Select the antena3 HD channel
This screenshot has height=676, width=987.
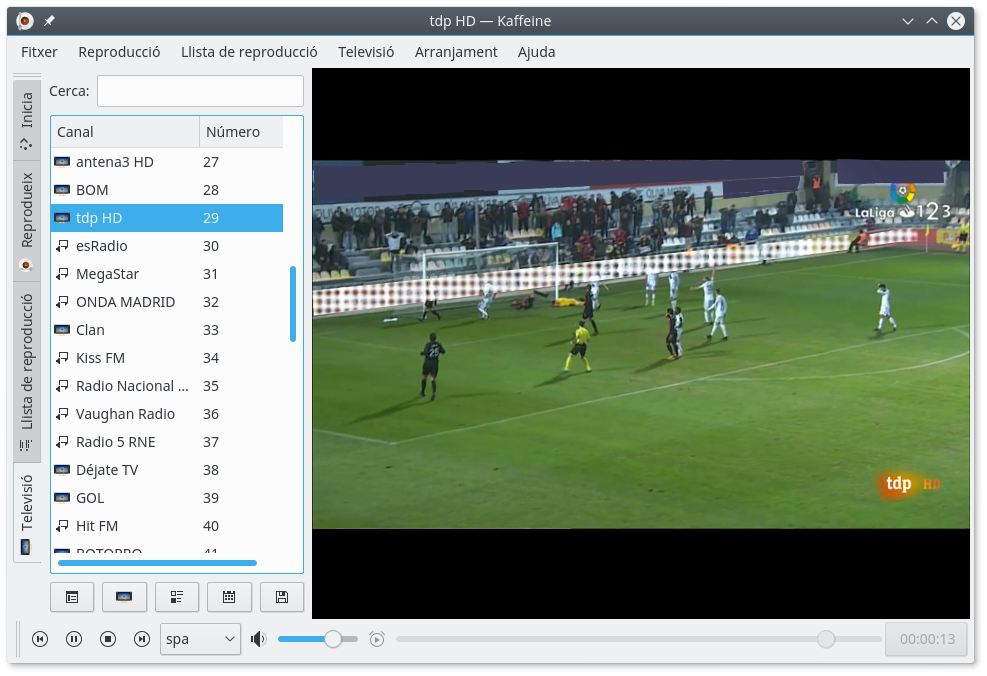114,162
